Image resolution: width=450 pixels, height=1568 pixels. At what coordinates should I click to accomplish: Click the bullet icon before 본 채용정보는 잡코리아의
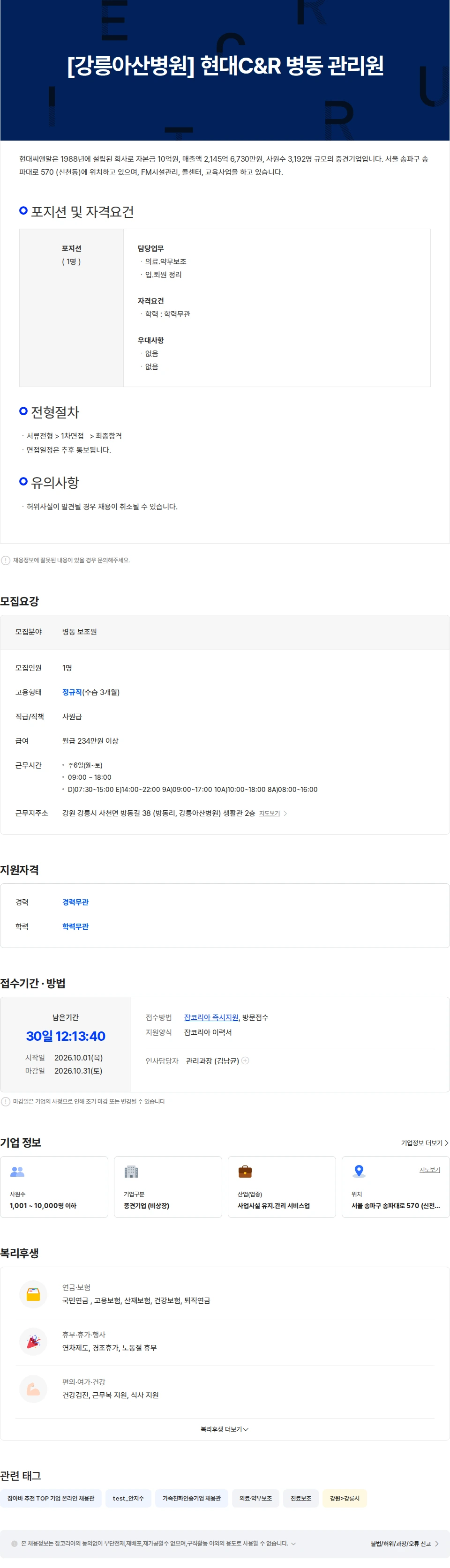pos(14,1543)
